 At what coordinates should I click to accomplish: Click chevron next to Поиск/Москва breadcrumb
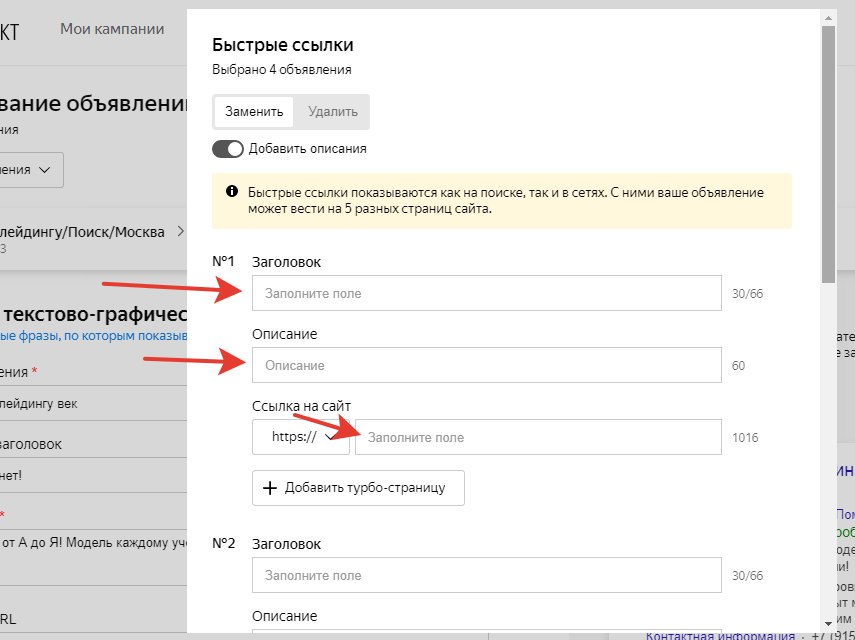point(181,232)
